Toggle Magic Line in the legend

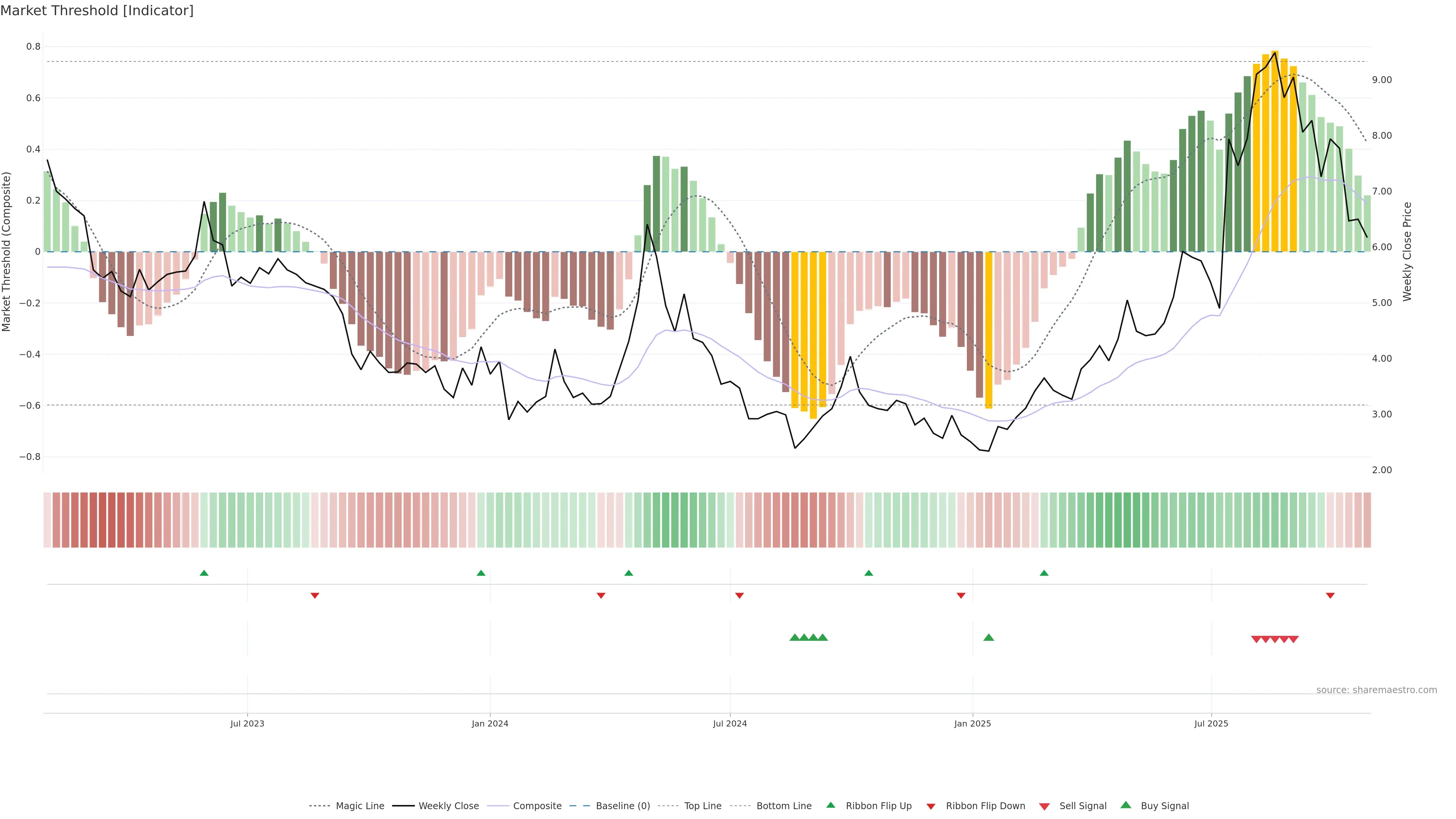pyautogui.click(x=359, y=806)
